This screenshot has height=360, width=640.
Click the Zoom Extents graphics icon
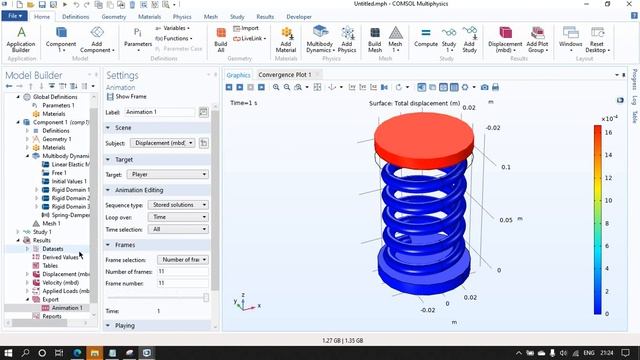pos(317,87)
